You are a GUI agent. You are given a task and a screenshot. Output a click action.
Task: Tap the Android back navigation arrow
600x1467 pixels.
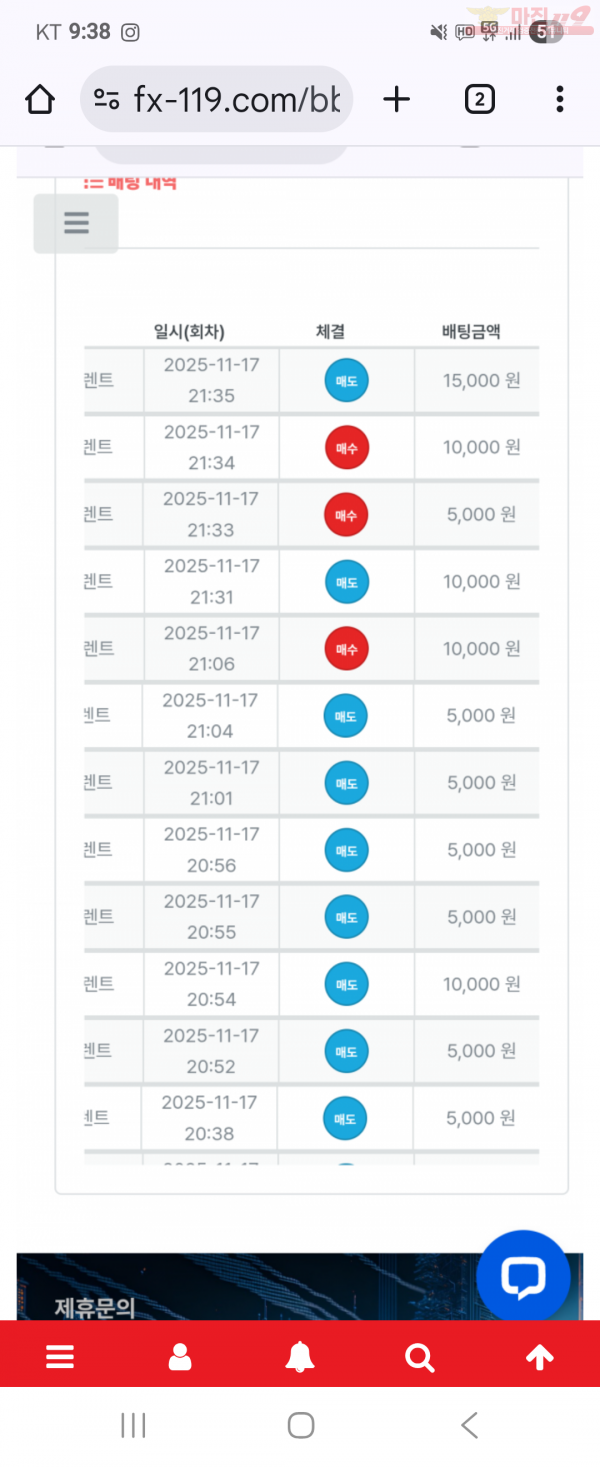click(x=468, y=1424)
